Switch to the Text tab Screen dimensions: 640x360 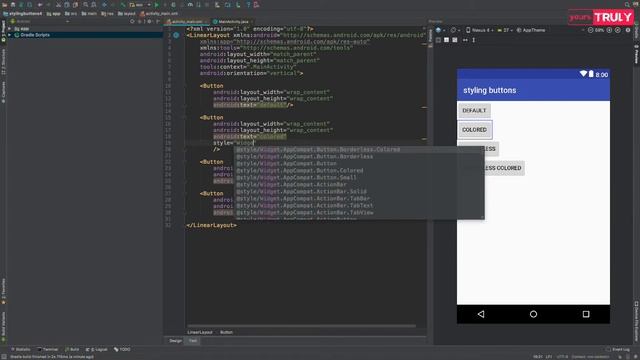[193, 340]
